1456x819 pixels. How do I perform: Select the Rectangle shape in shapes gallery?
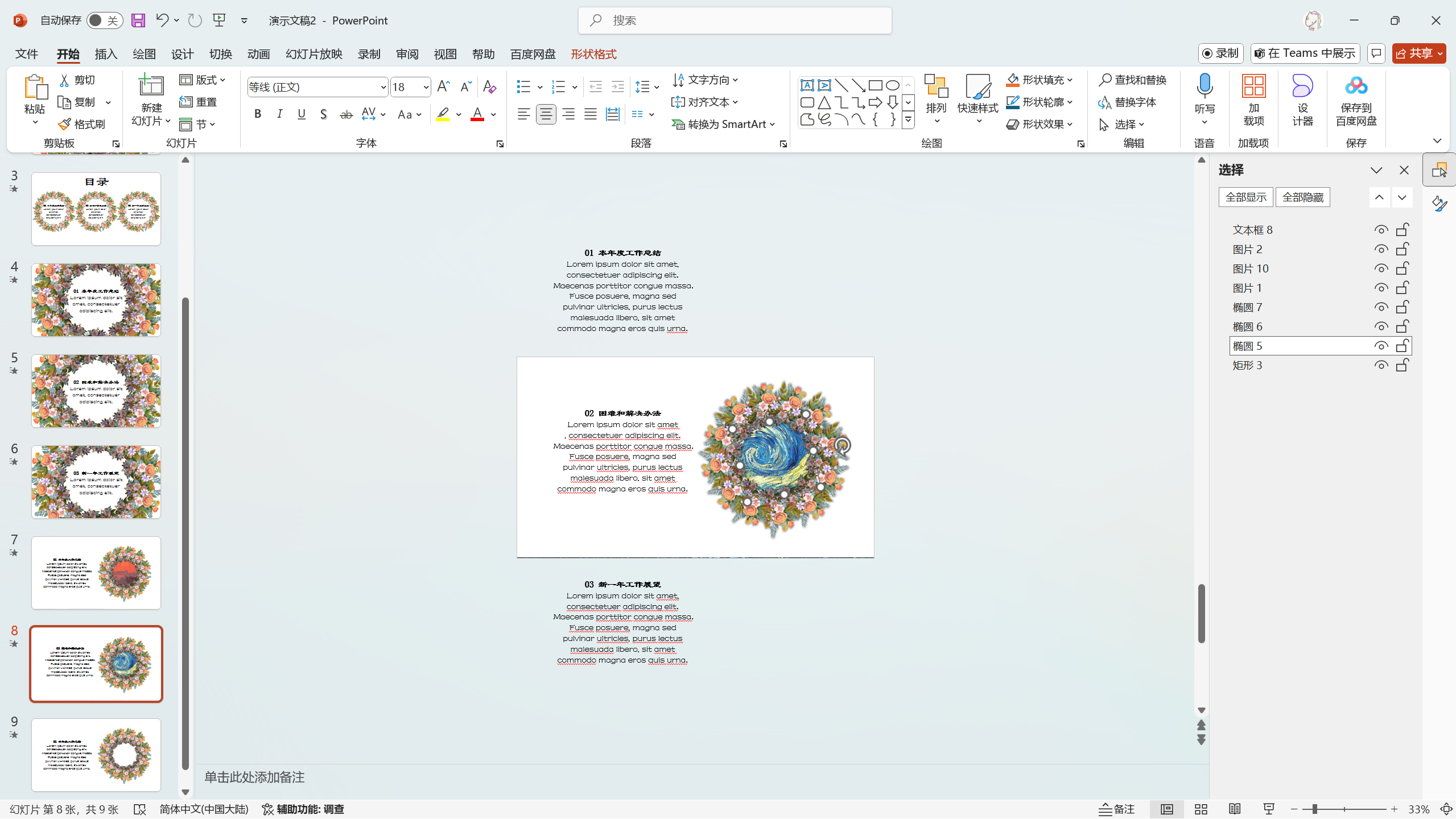click(x=875, y=86)
